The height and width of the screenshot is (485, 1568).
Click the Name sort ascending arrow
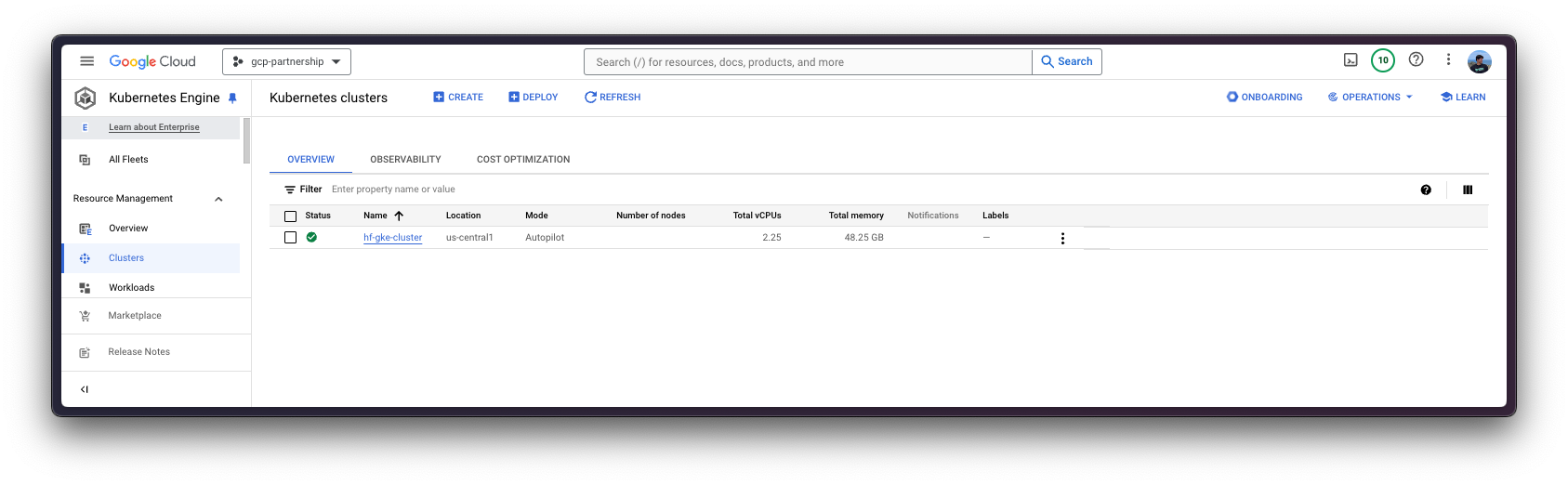coord(399,216)
